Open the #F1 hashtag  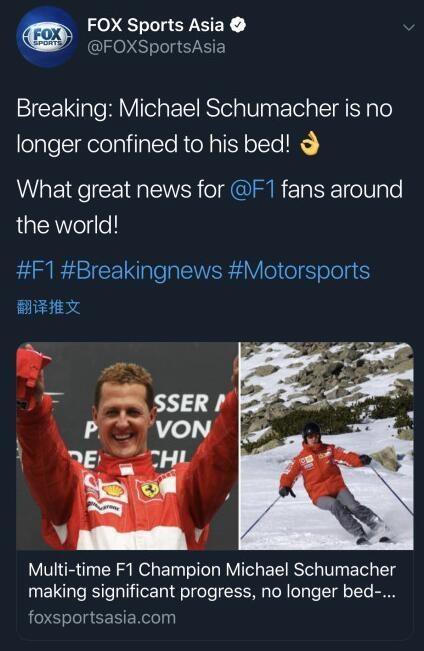point(36,270)
